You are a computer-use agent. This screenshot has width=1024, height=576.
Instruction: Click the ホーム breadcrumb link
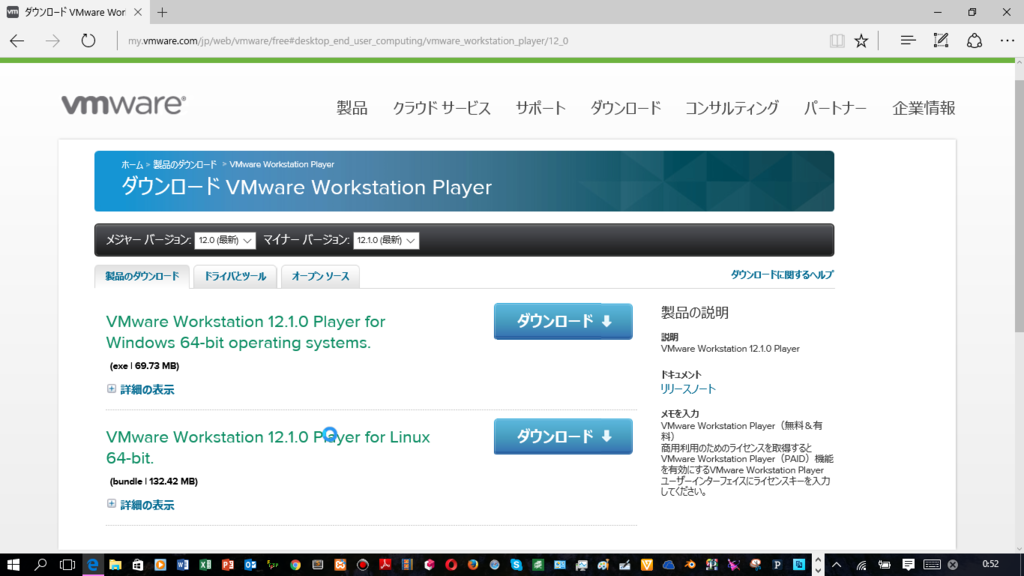point(132,165)
